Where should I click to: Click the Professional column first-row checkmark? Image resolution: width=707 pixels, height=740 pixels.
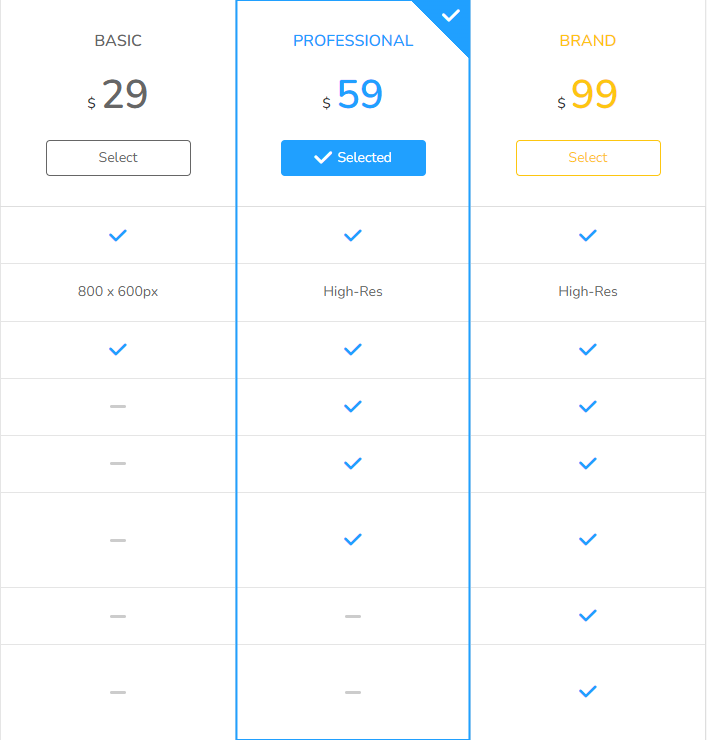353,235
